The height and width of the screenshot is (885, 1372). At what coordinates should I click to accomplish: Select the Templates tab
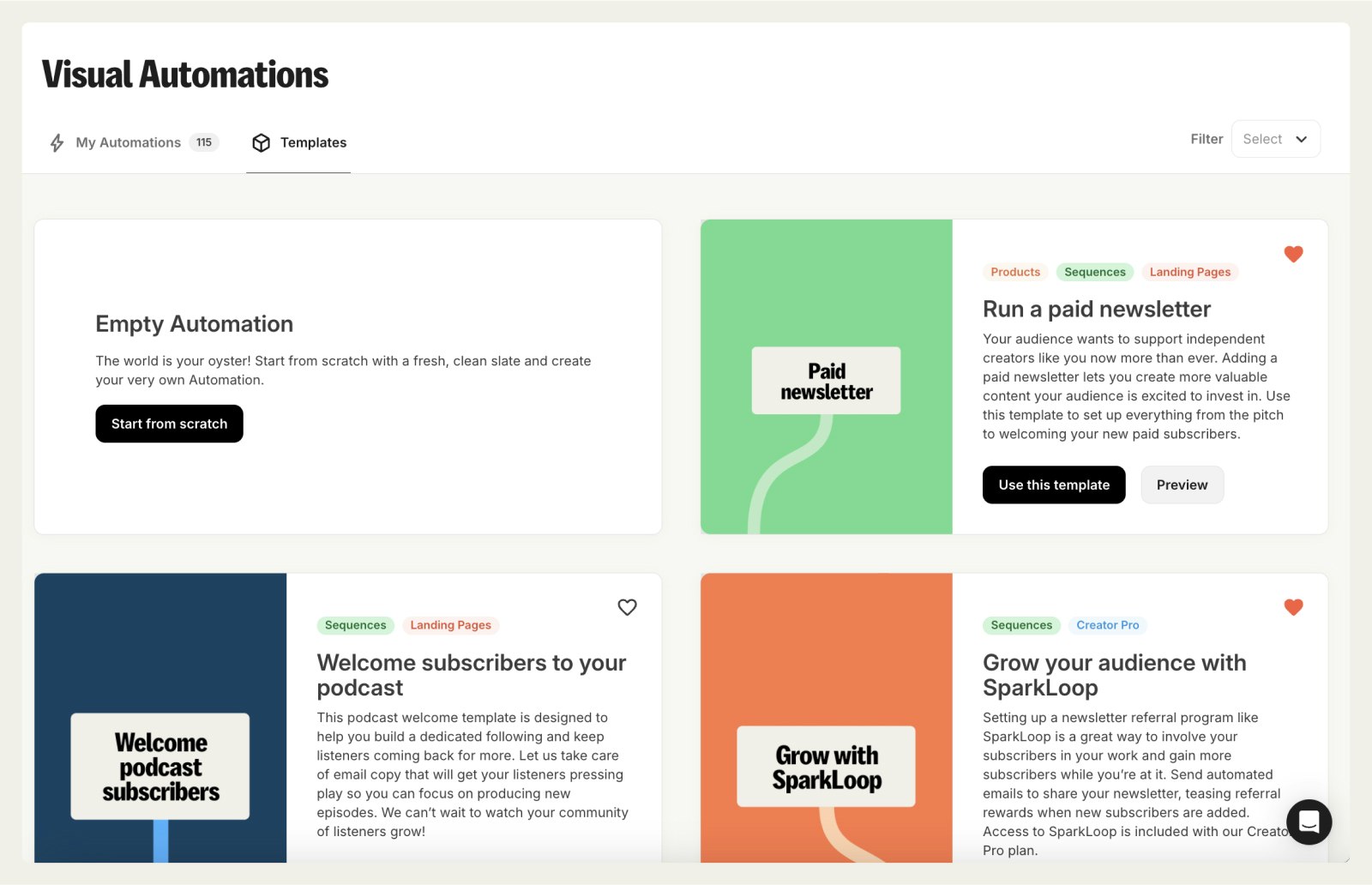click(x=313, y=142)
